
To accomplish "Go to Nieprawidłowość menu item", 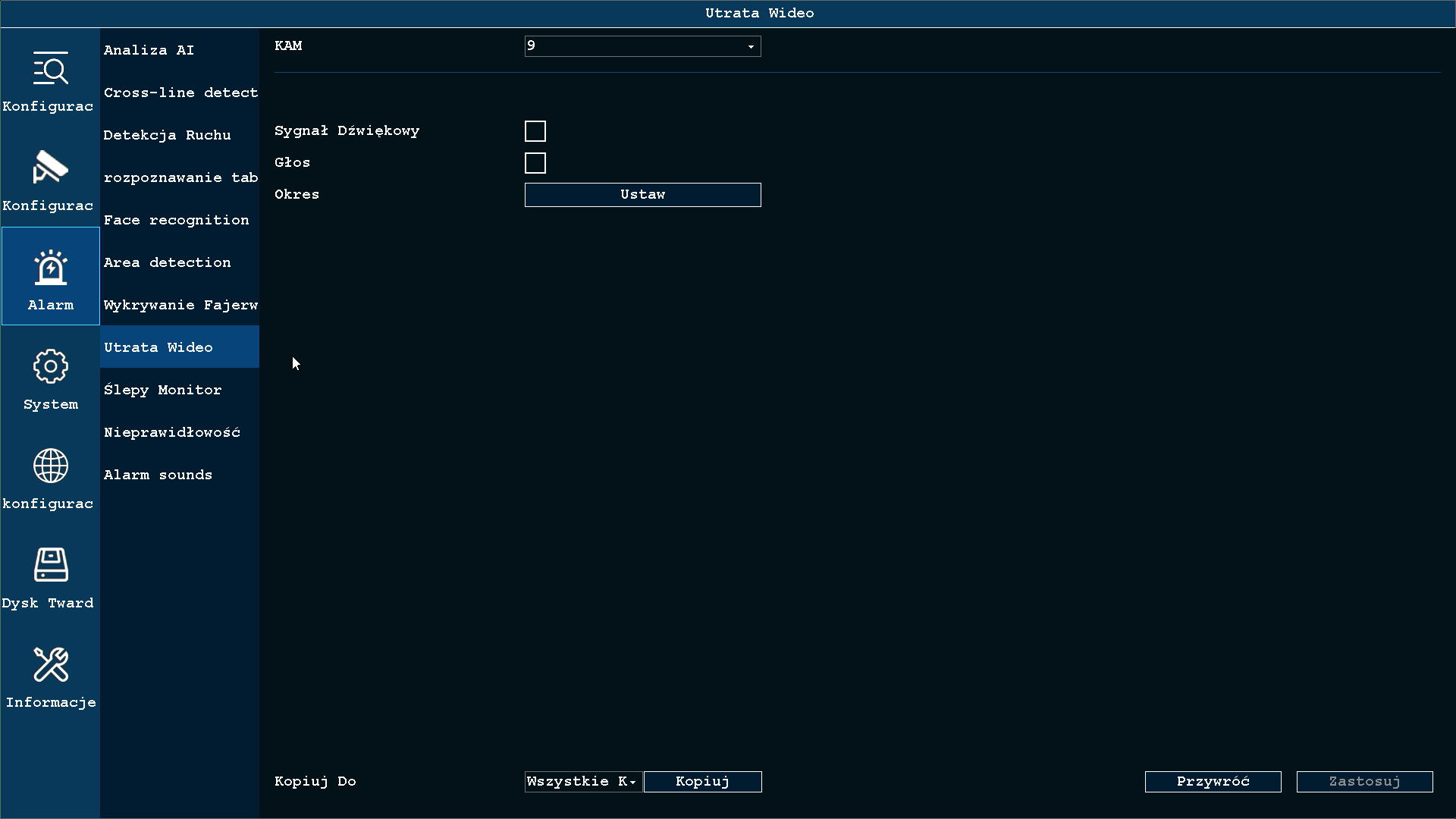I will (180, 432).
